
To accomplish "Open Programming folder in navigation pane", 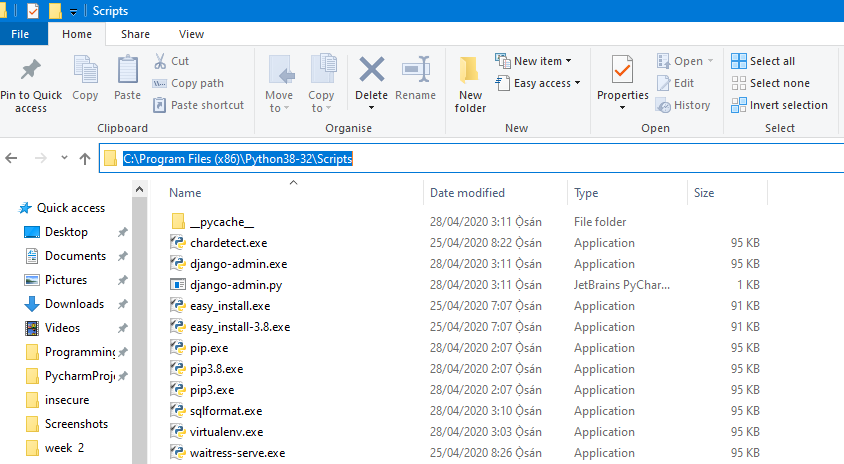I will tap(71, 352).
